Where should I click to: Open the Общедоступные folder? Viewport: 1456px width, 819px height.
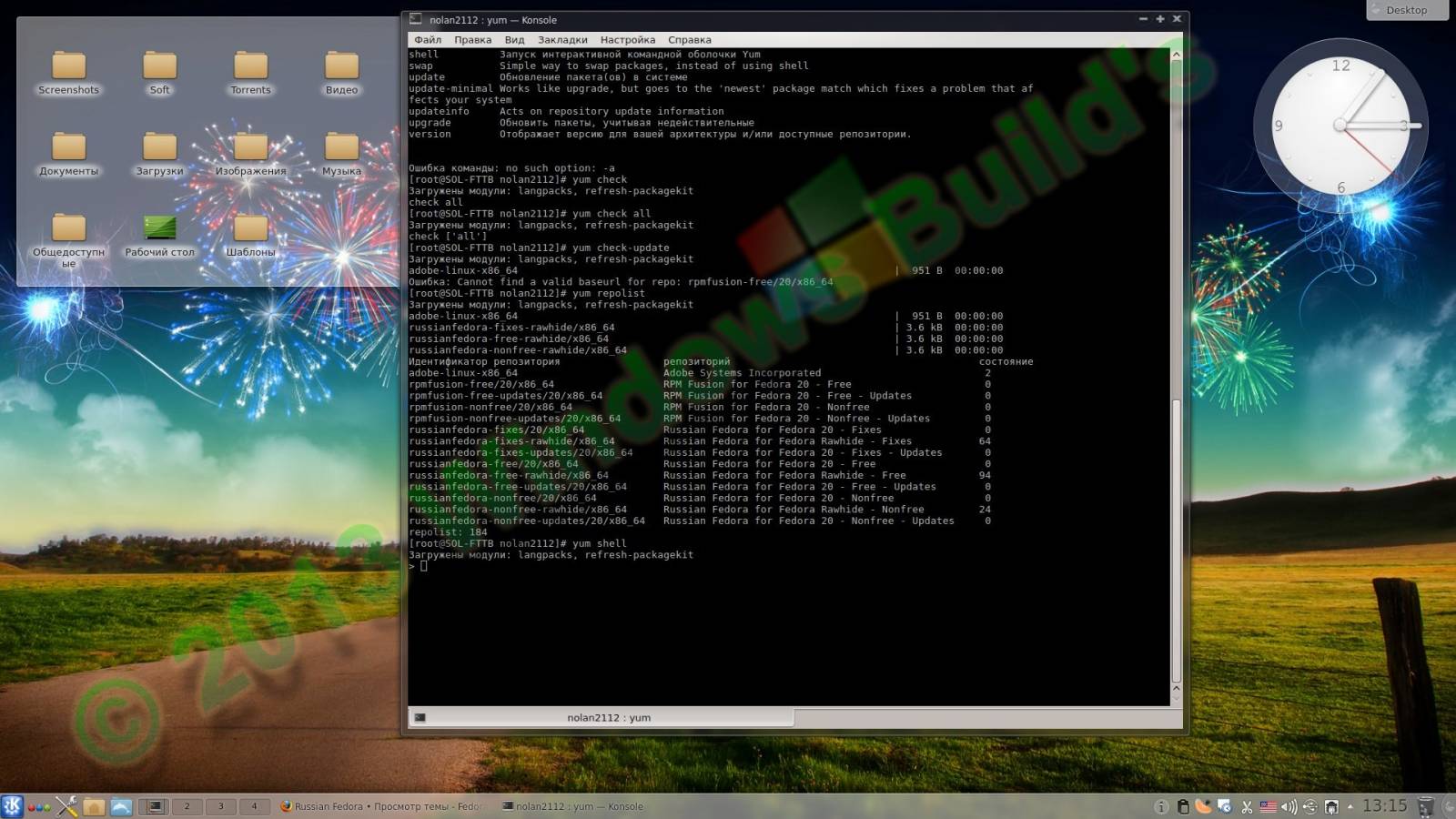click(68, 239)
